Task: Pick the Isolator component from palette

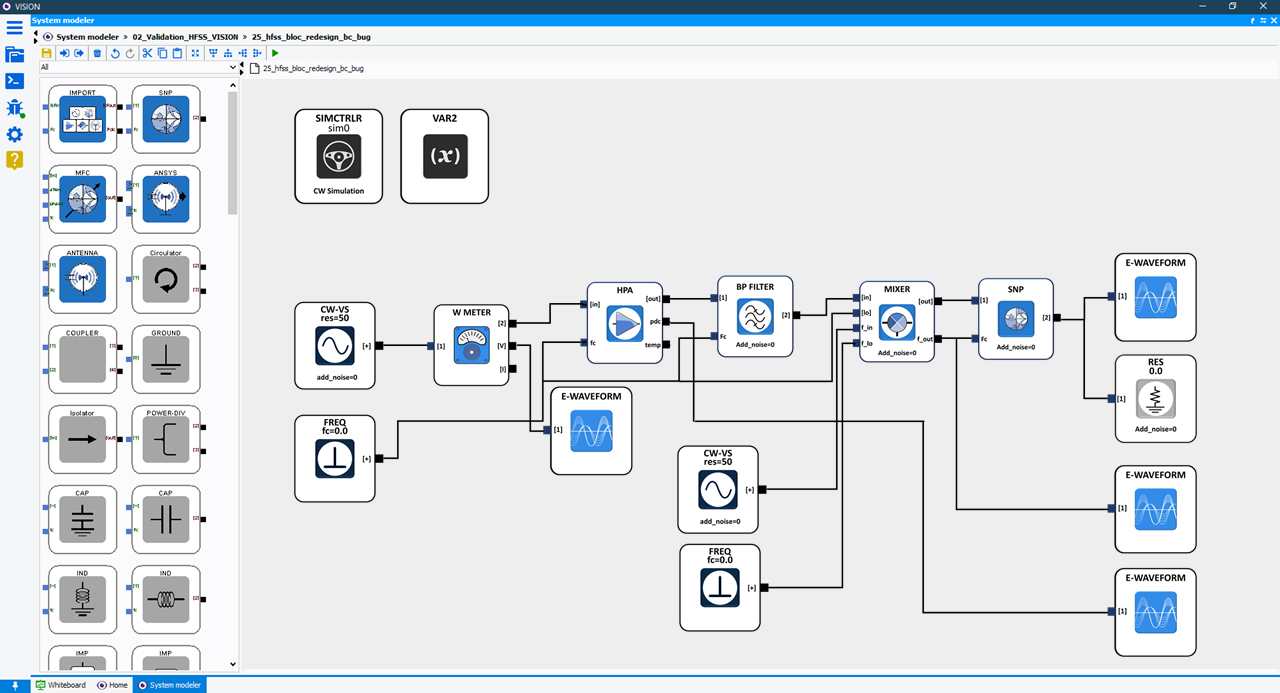Action: click(x=82, y=439)
